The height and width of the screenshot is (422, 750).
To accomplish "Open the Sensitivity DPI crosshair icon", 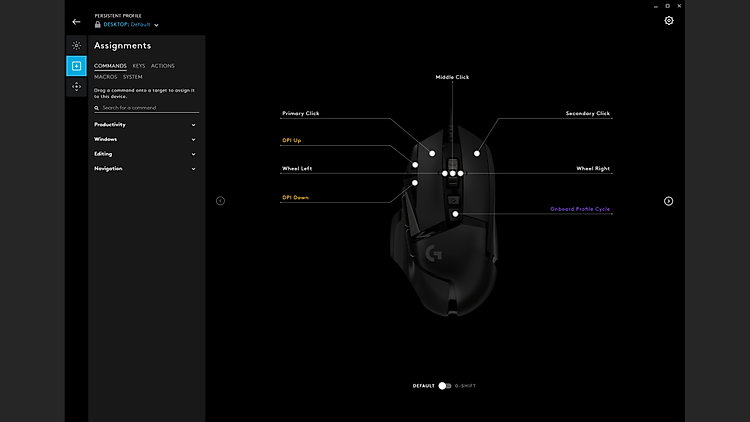I will click(x=76, y=87).
